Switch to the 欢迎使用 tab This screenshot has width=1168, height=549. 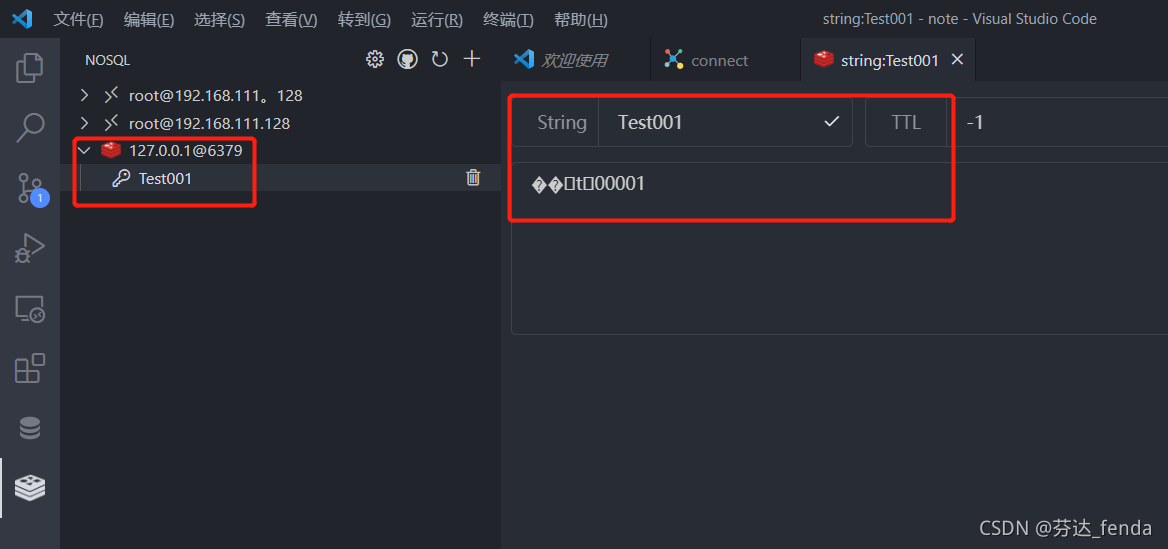(575, 60)
